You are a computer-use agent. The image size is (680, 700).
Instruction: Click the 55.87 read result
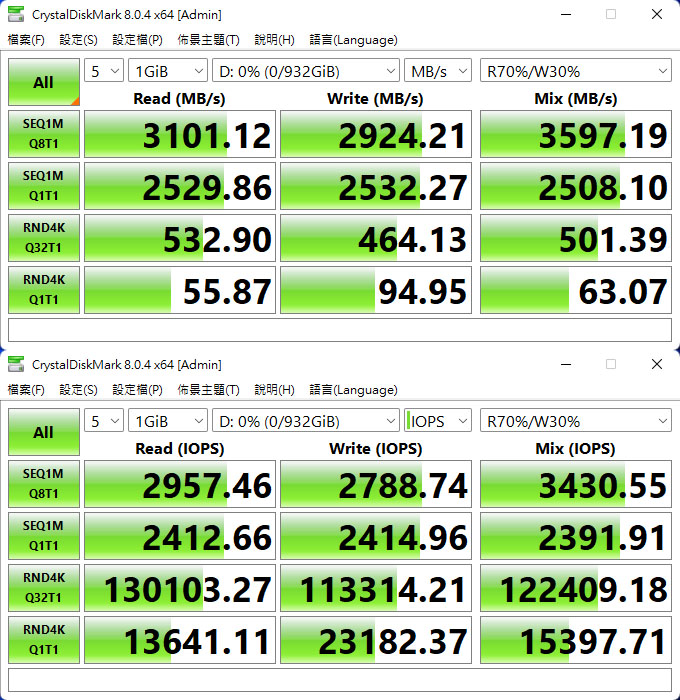[180, 290]
